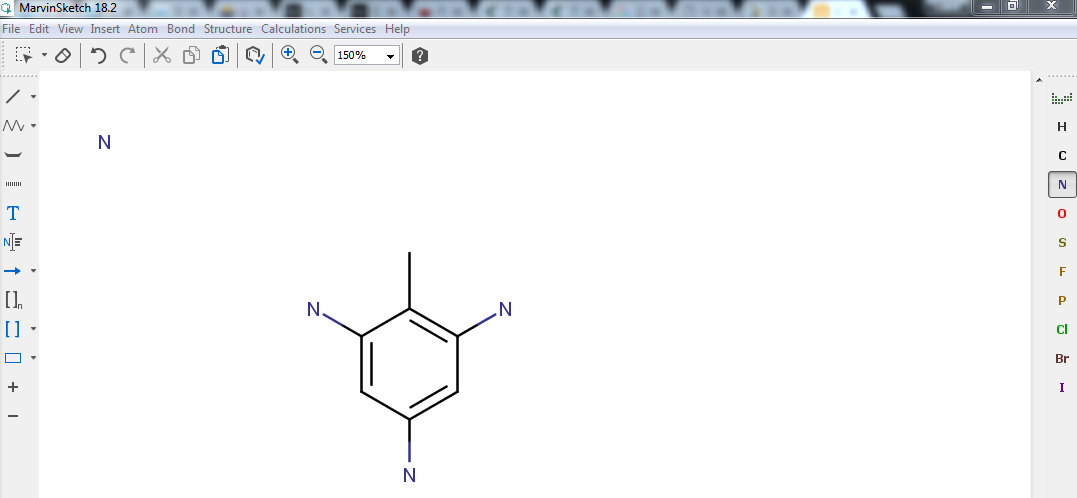The width and height of the screenshot is (1077, 498).
Task: Toggle the Oxygen atom button
Action: (1061, 214)
